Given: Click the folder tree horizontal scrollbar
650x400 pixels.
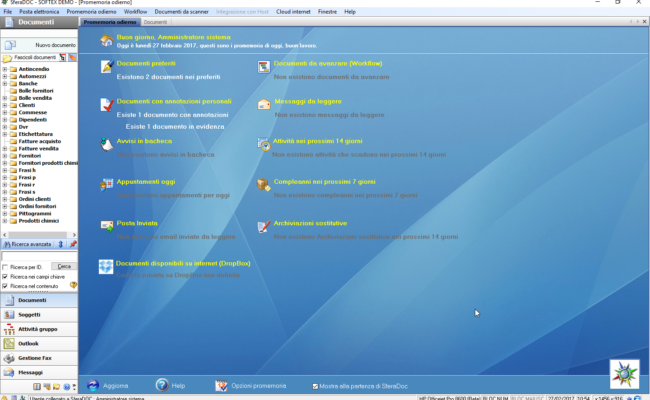Looking at the screenshot, I should [x=39, y=235].
